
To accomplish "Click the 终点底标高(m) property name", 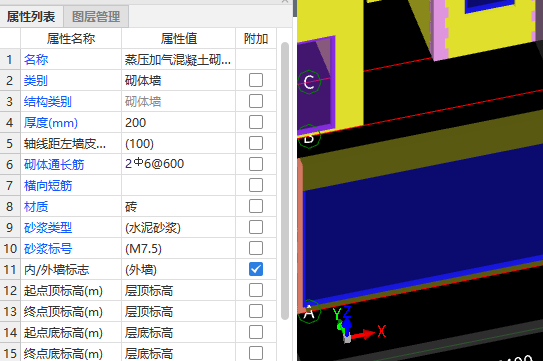I will click(x=63, y=353).
